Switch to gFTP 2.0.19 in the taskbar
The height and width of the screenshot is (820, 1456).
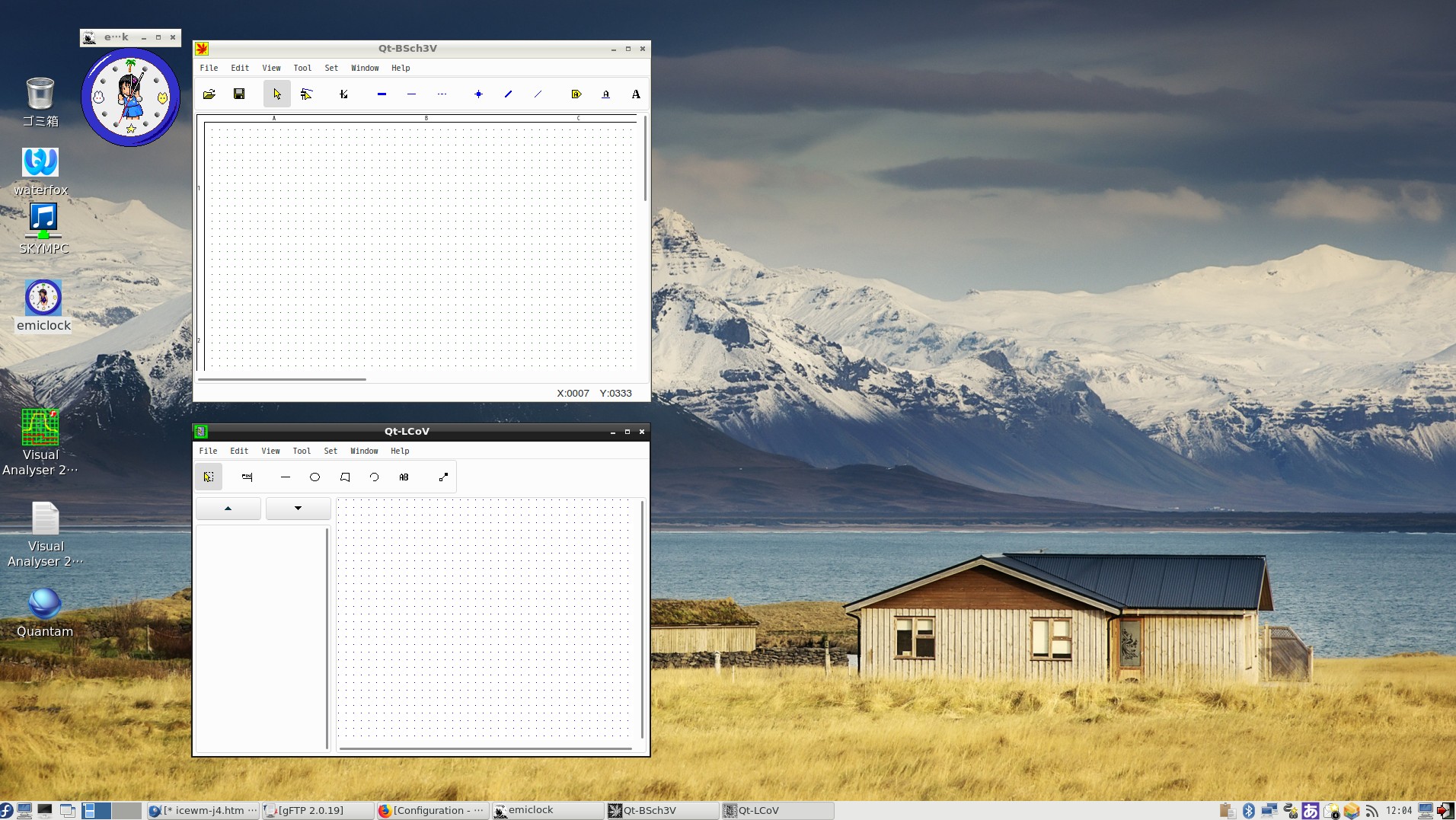311,810
